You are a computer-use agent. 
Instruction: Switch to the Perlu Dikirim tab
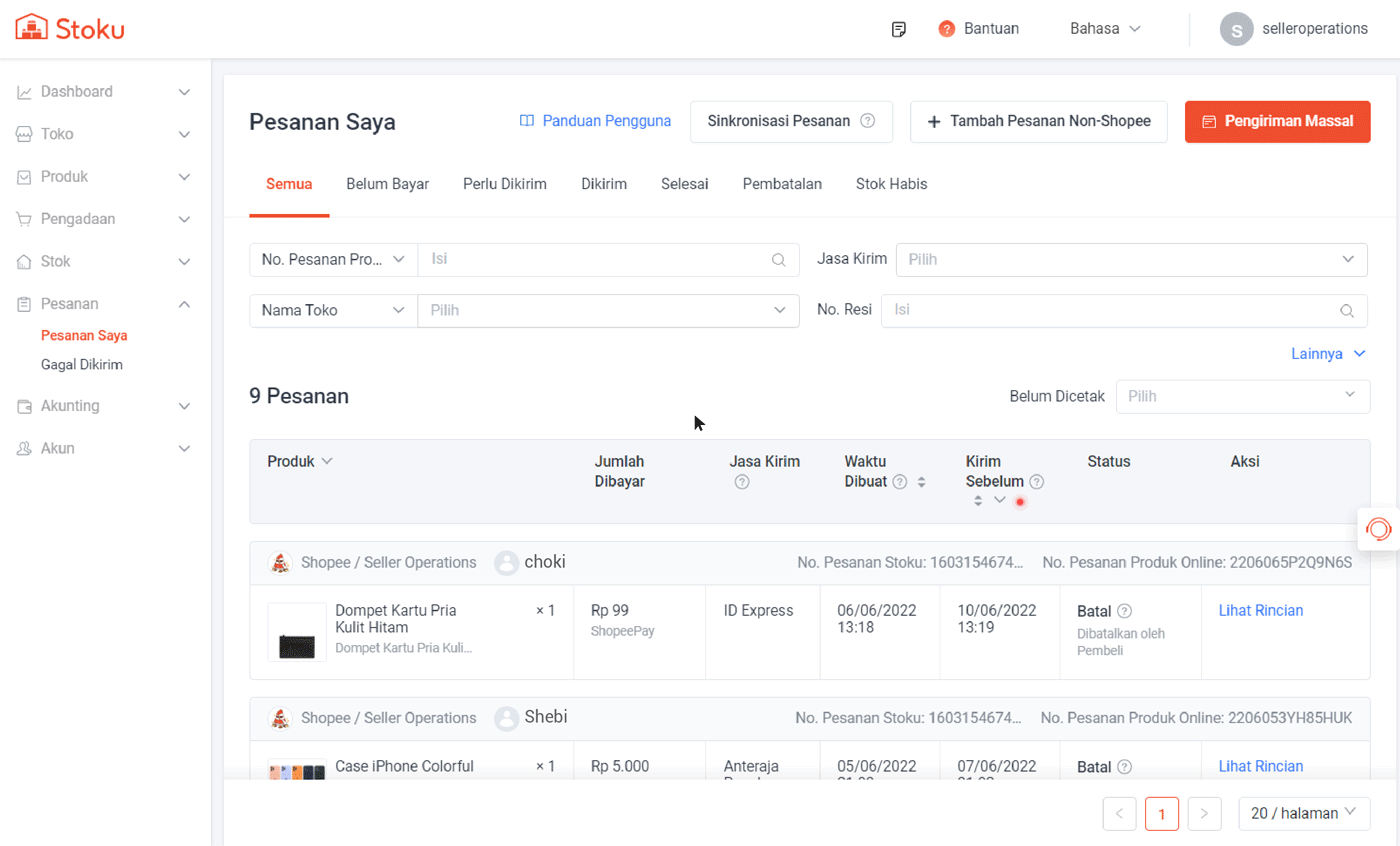click(x=504, y=184)
